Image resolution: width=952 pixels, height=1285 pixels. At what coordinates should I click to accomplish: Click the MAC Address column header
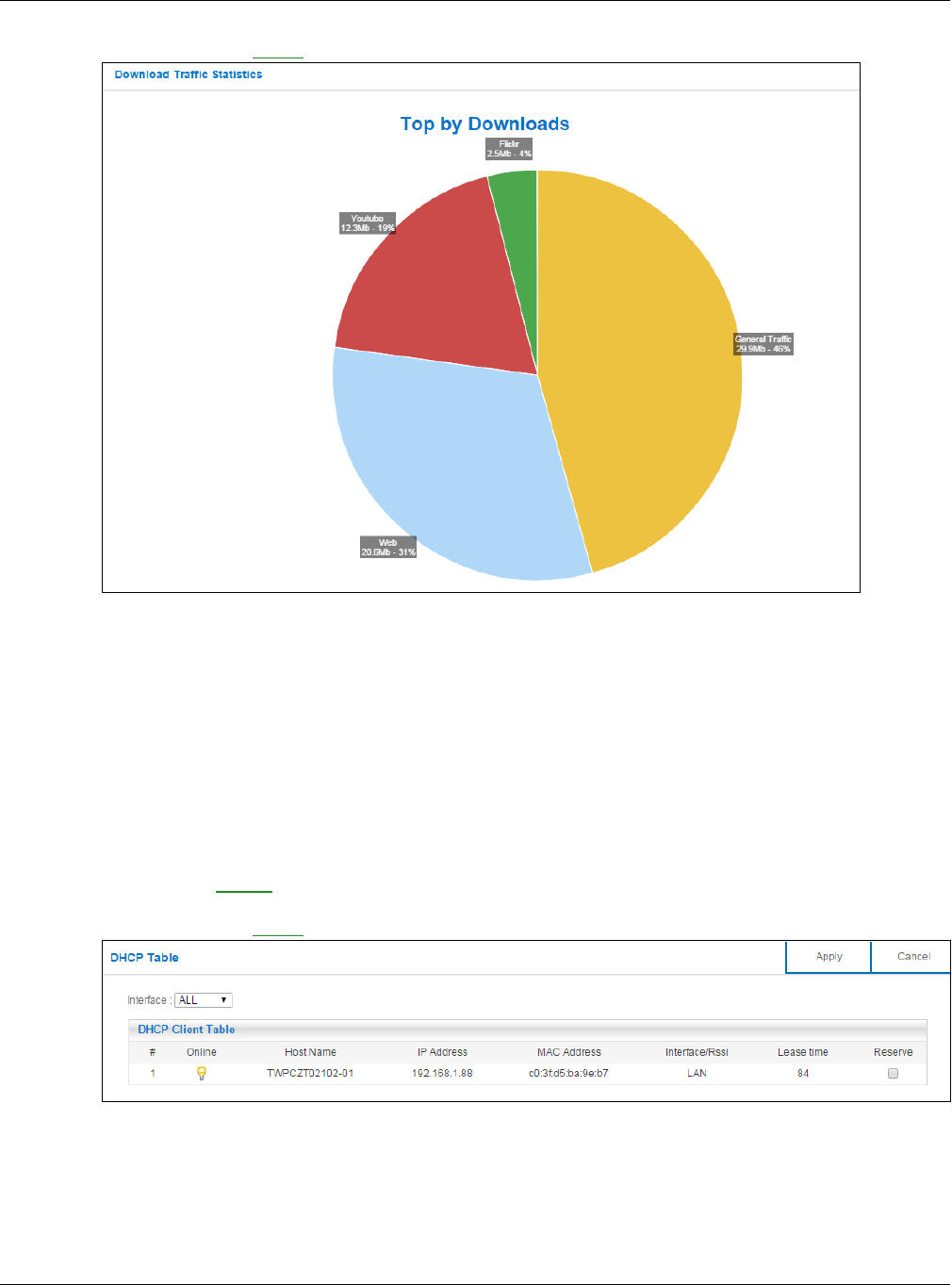coord(568,1052)
